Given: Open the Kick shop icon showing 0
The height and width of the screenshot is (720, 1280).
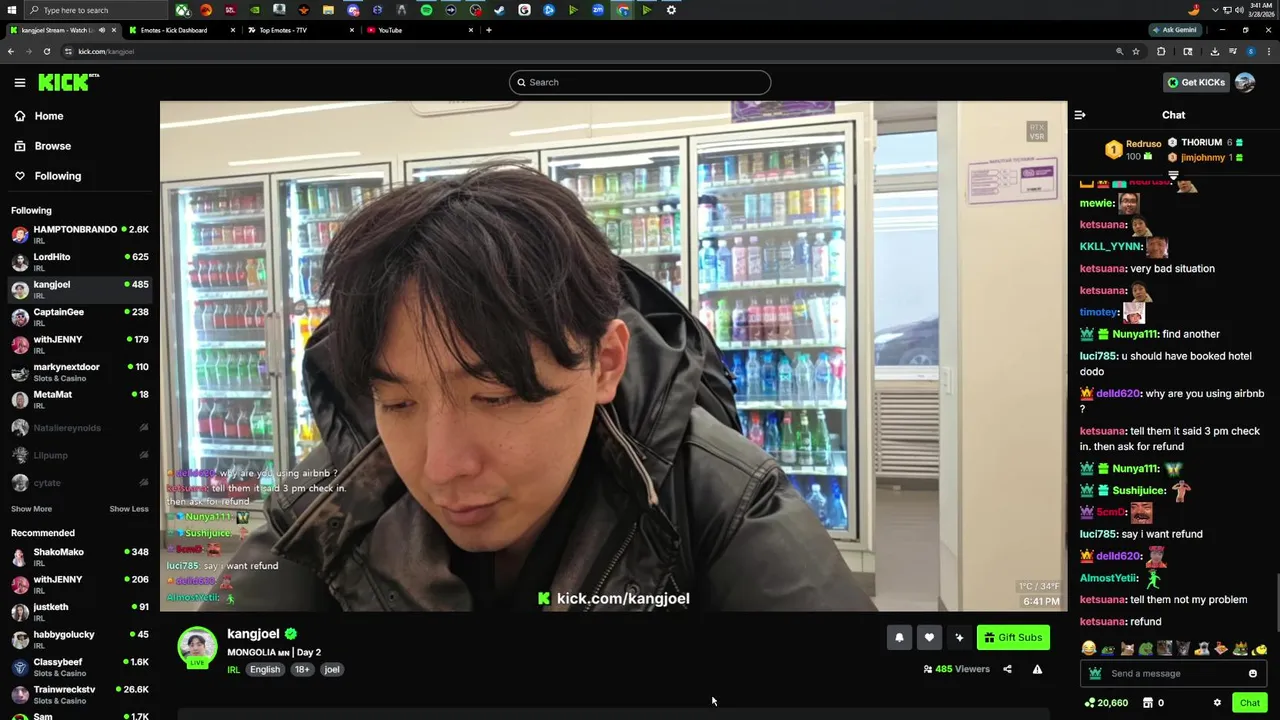Looking at the screenshot, I should (x=1148, y=703).
